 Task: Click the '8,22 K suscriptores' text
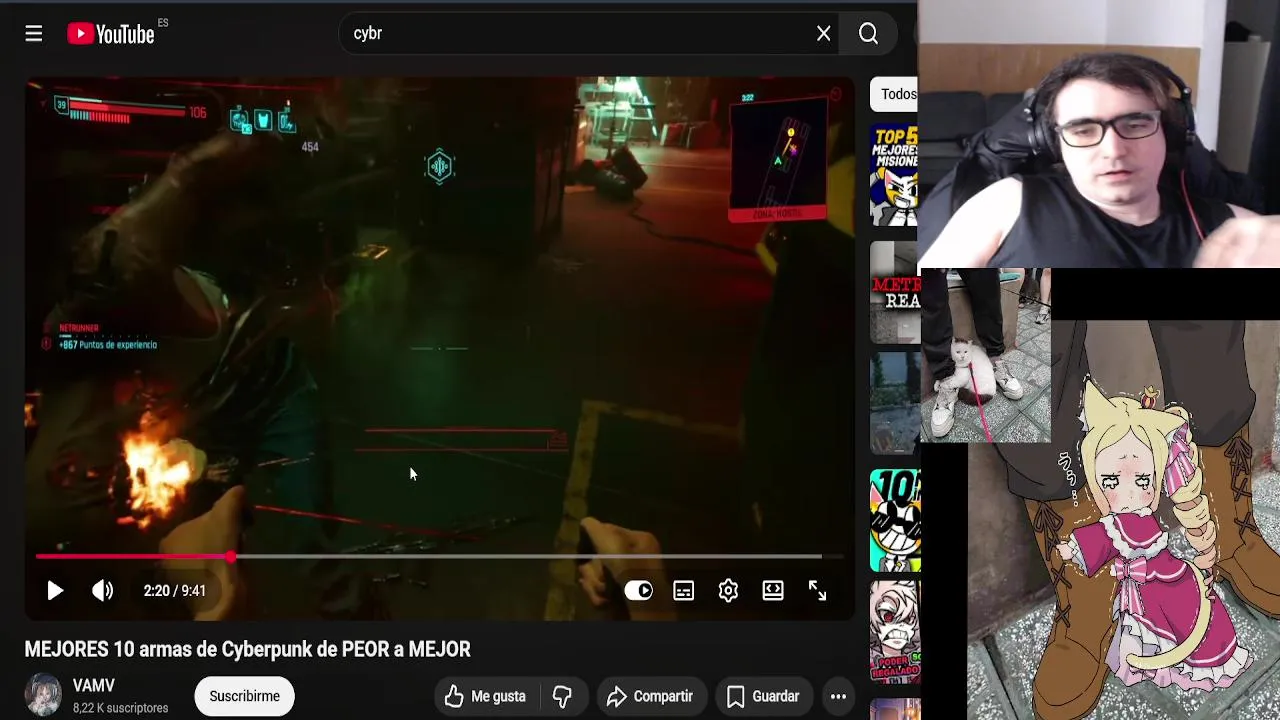point(120,708)
